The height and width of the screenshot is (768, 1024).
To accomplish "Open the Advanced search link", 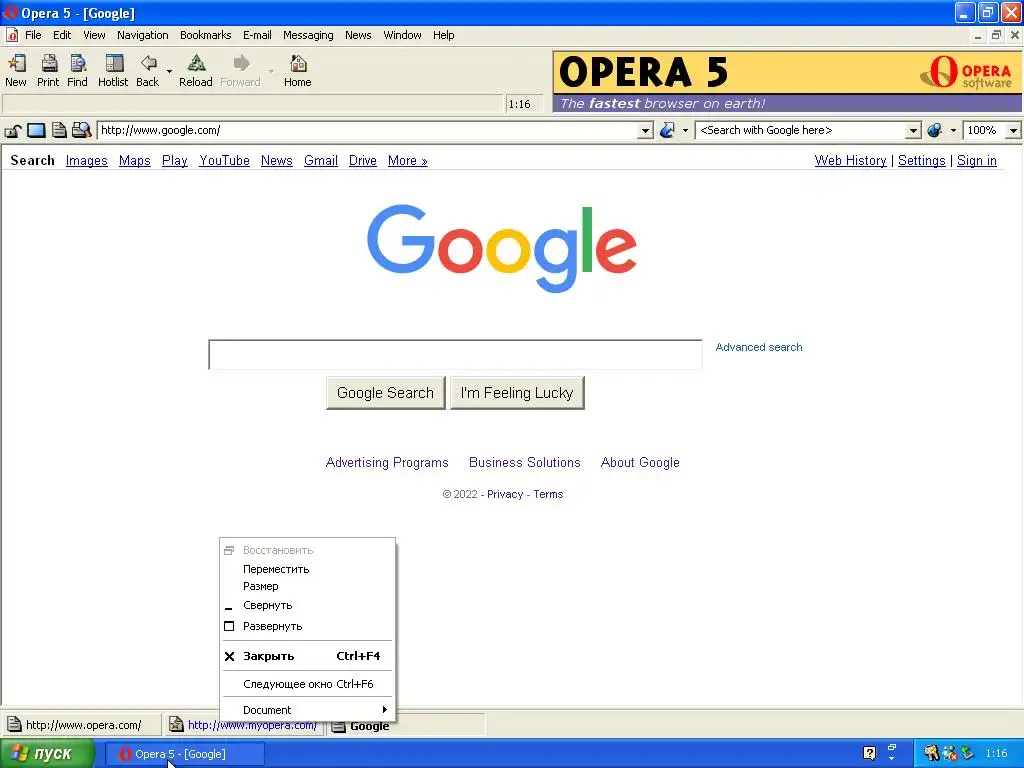I will [x=759, y=347].
